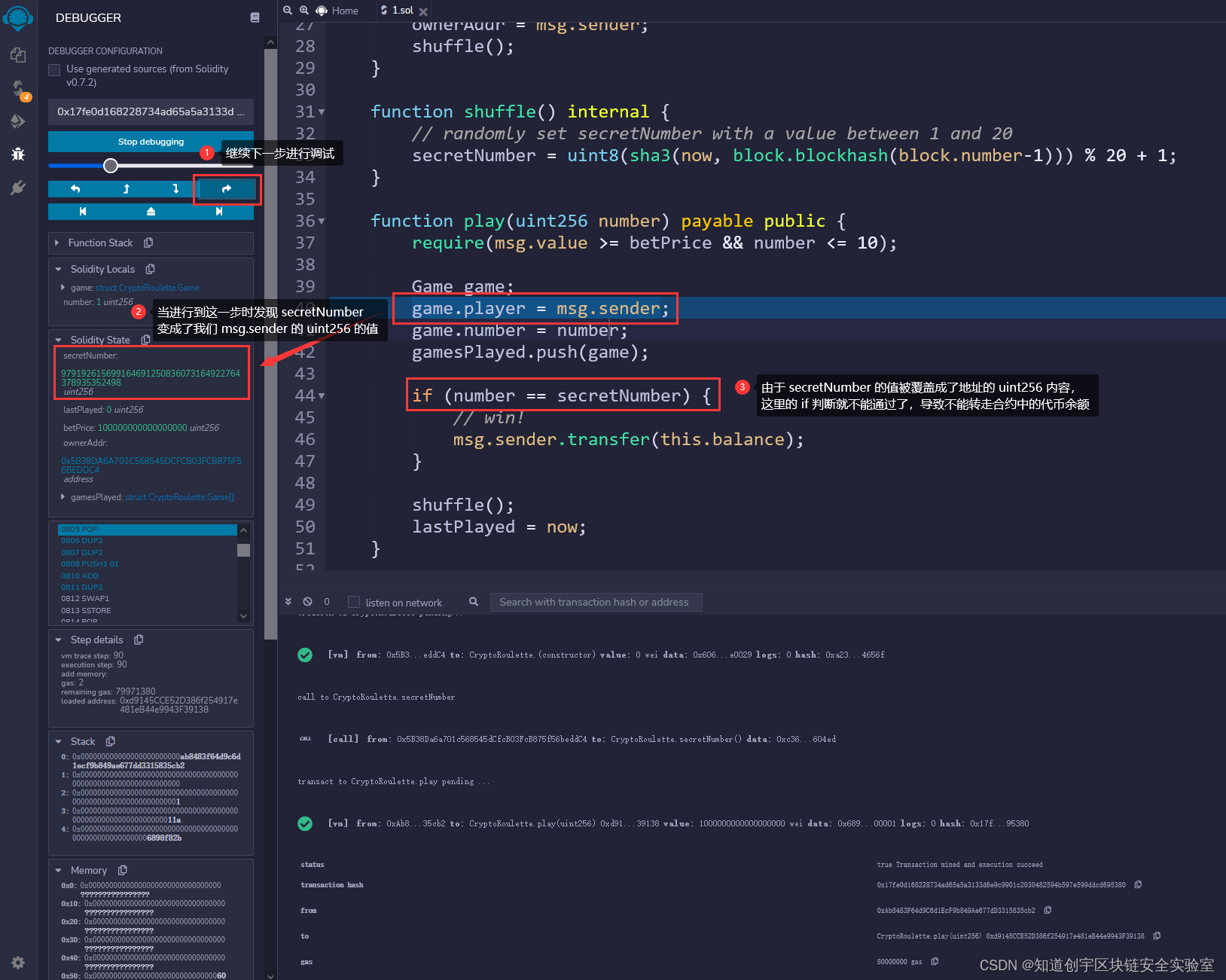Click the opcode list scrollbar down arrow
This screenshot has height=980, width=1226.
tap(243, 615)
